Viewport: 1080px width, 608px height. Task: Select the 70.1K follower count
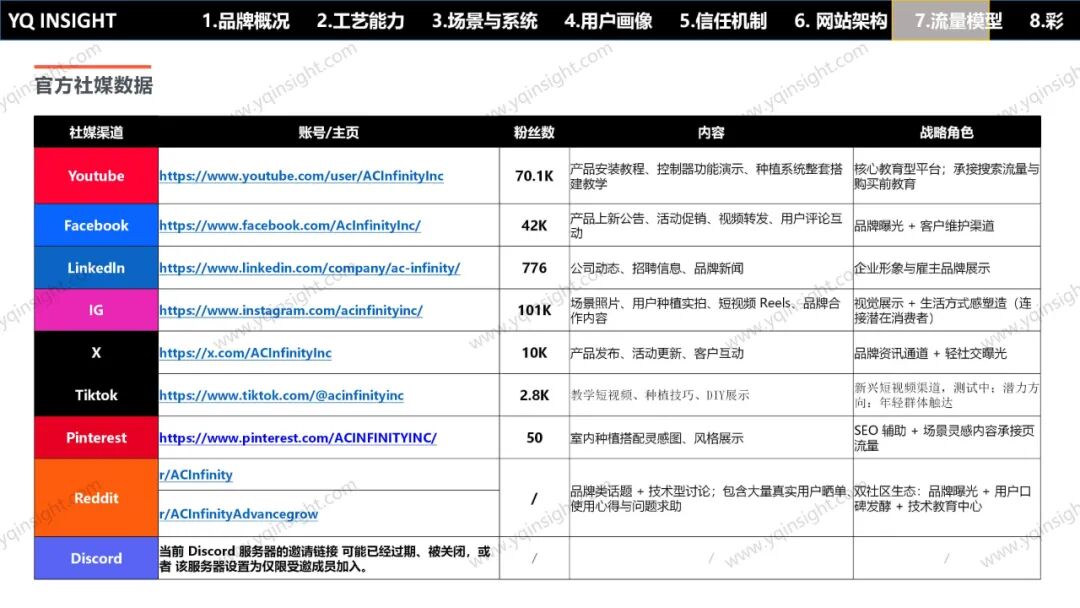tap(534, 176)
